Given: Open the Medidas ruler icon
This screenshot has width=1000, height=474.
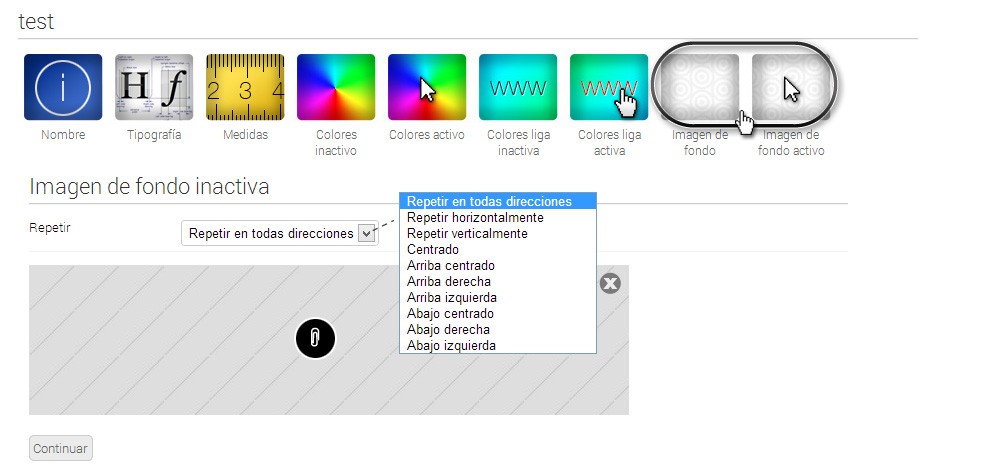Looking at the screenshot, I should 245,87.
